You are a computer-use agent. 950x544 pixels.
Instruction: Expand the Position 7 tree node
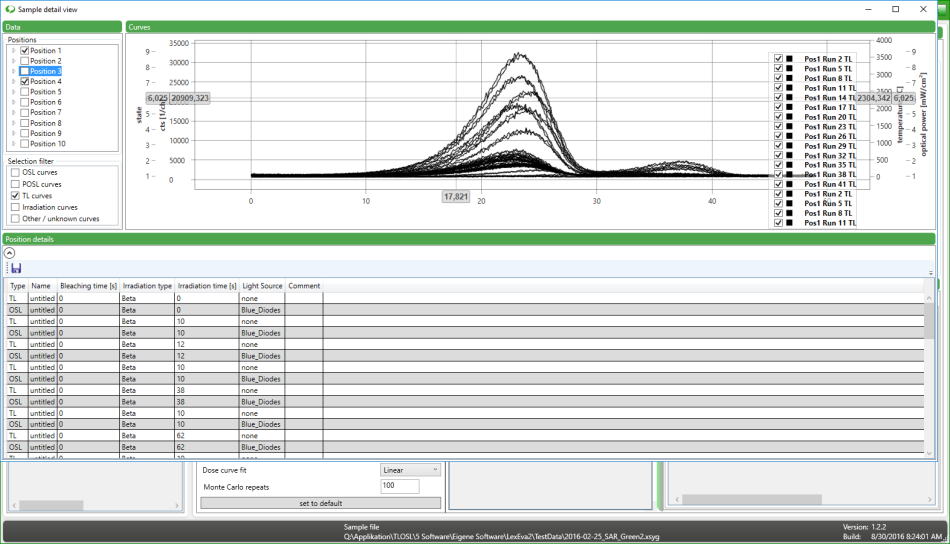(13, 113)
